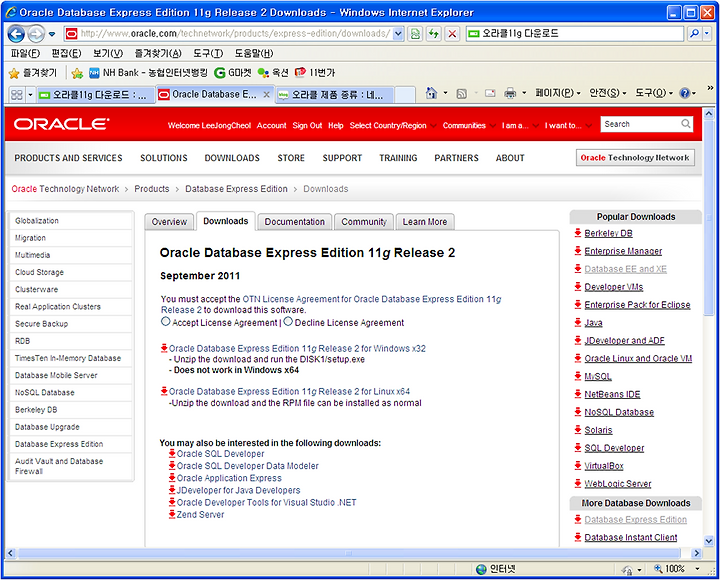This screenshot has width=720, height=580.
Task: Switch to the 오라클 제품 종류 browser tab
Action: point(335,95)
